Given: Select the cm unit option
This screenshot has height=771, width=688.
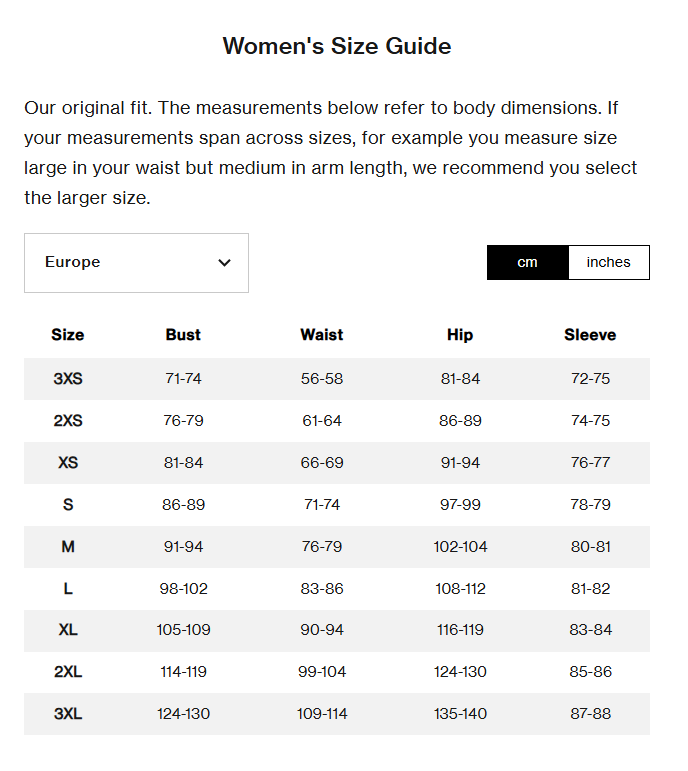Looking at the screenshot, I should coord(528,262).
